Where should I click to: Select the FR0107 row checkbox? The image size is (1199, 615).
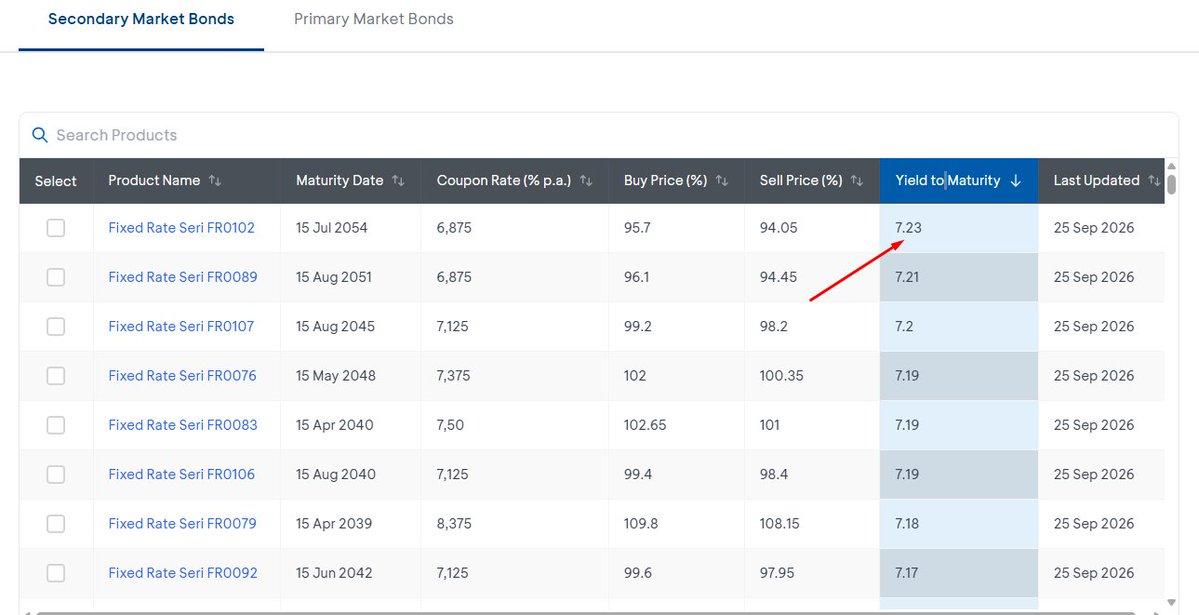[x=56, y=327]
